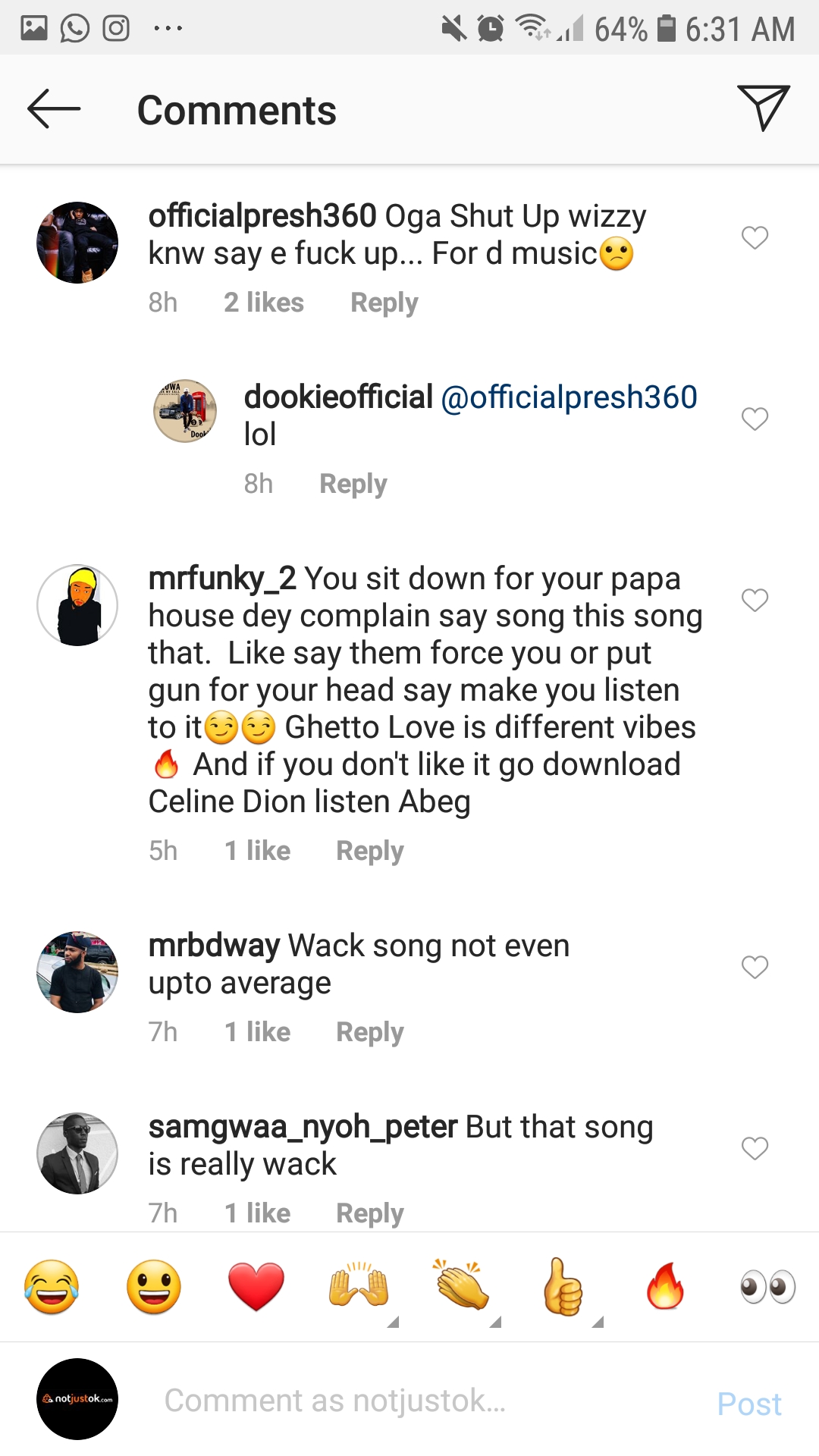Insert the fire emoji
Viewport: 819px width, 1456px height.
[665, 1287]
